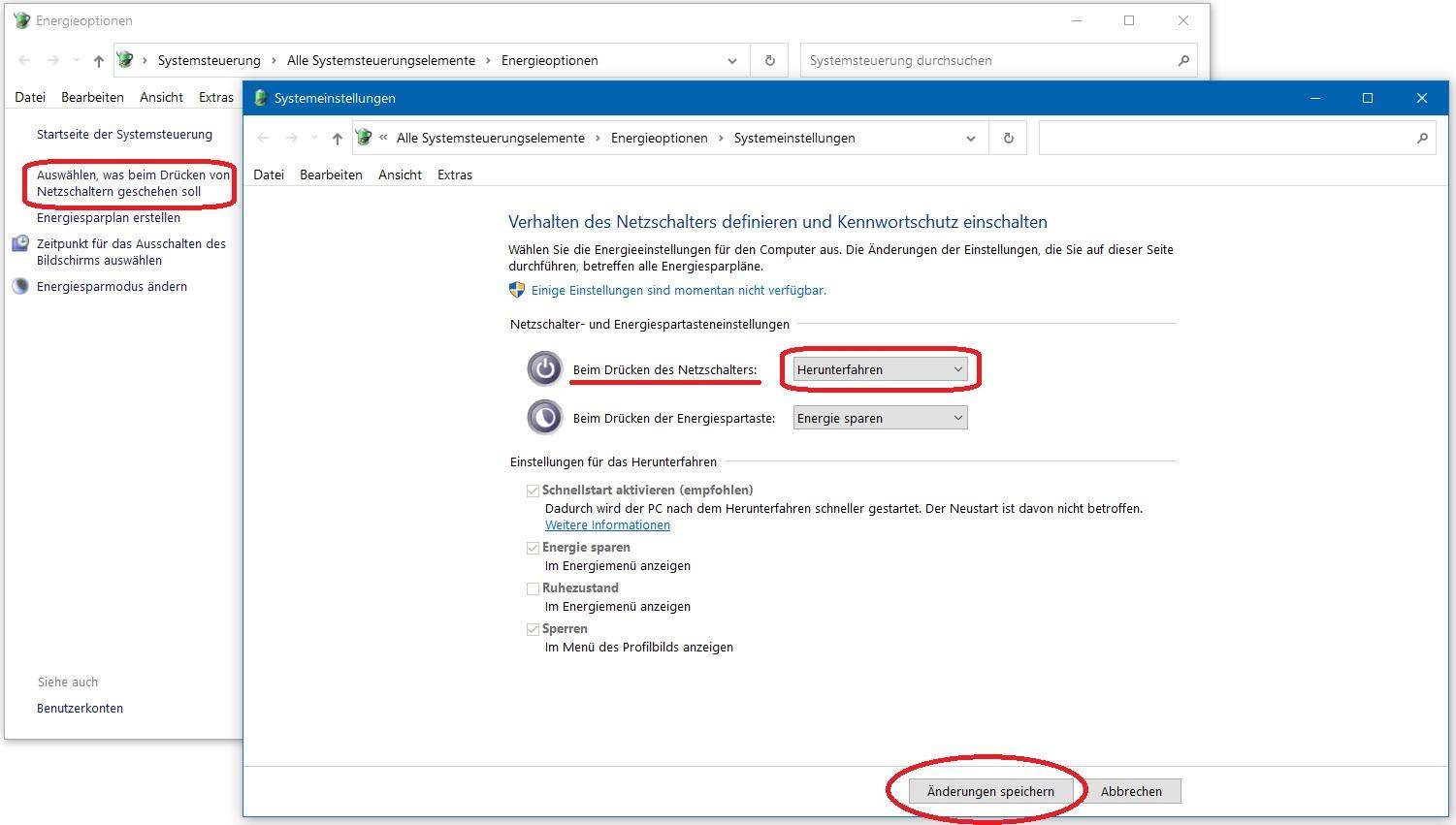This screenshot has width=1456, height=825.
Task: Click the UAC shield icon near unavailable settings notice
Action: pyautogui.click(x=515, y=289)
